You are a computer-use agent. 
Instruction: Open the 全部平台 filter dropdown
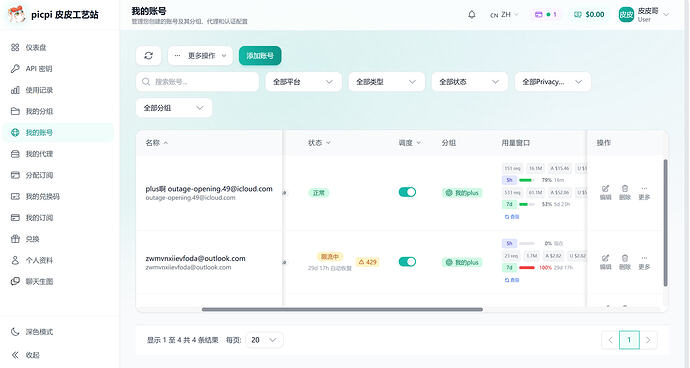click(303, 82)
